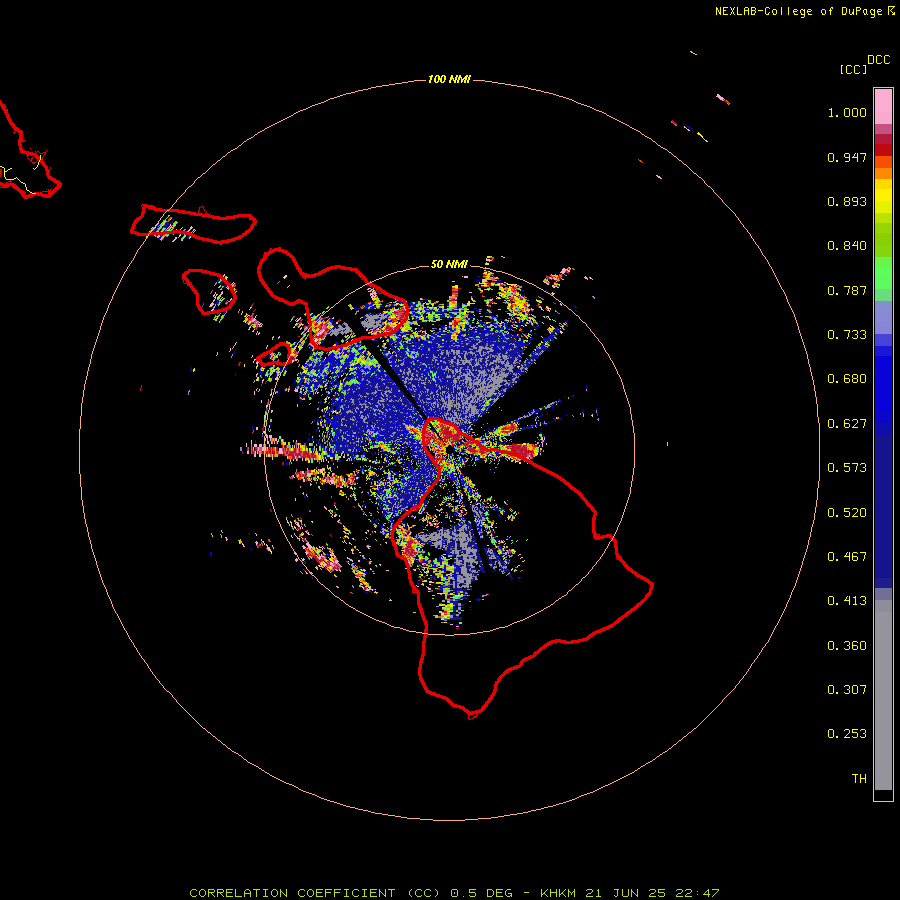Click the [CC] units label

pyautogui.click(x=854, y=69)
